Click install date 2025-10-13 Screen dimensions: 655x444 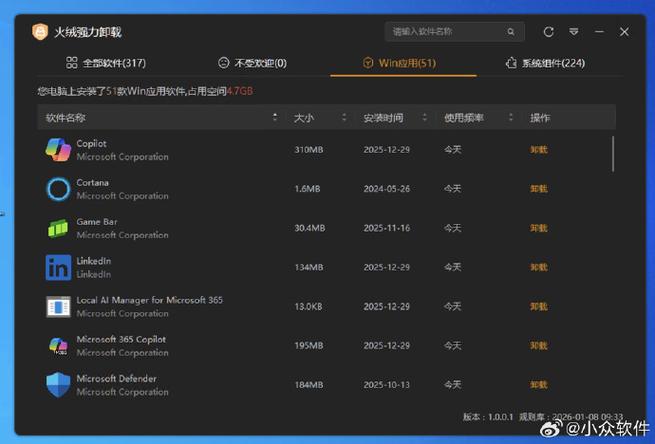(386, 385)
